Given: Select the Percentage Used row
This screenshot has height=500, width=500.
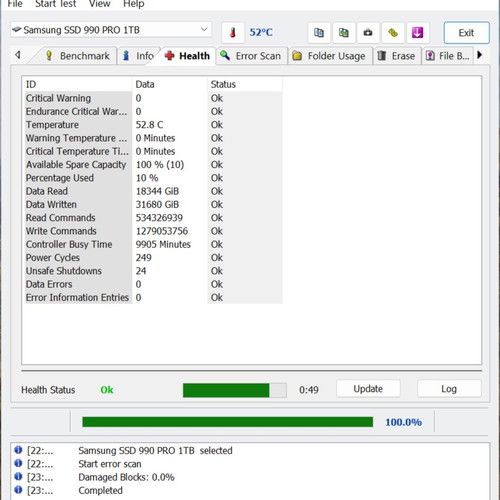Looking at the screenshot, I should point(153,178).
